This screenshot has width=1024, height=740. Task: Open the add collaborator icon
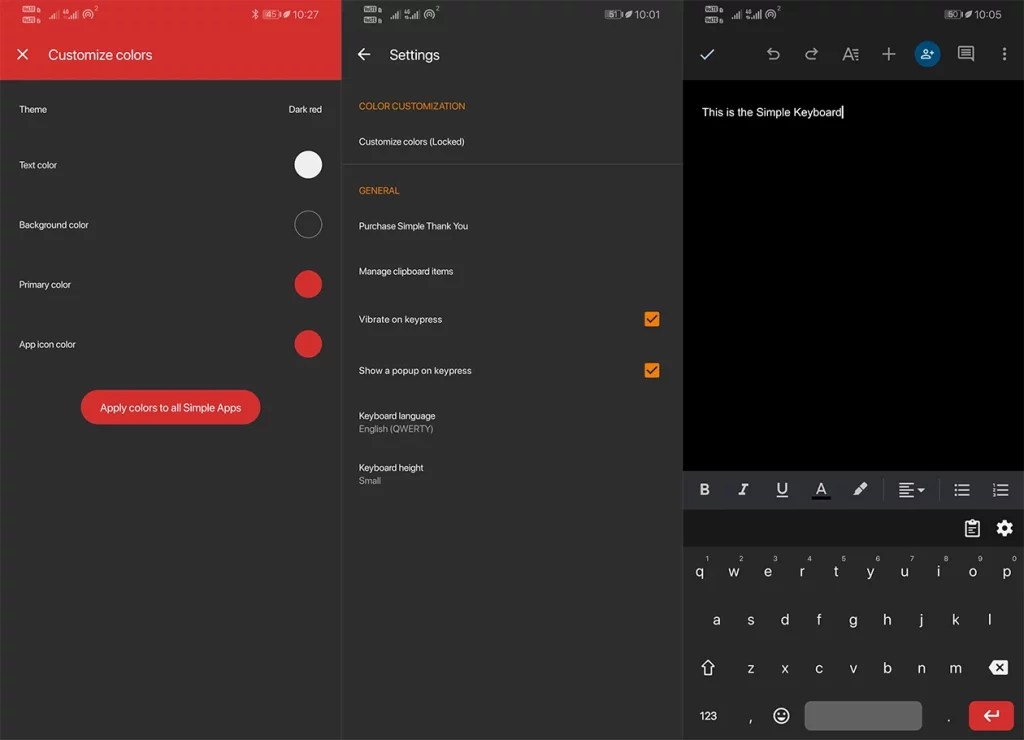tap(927, 55)
